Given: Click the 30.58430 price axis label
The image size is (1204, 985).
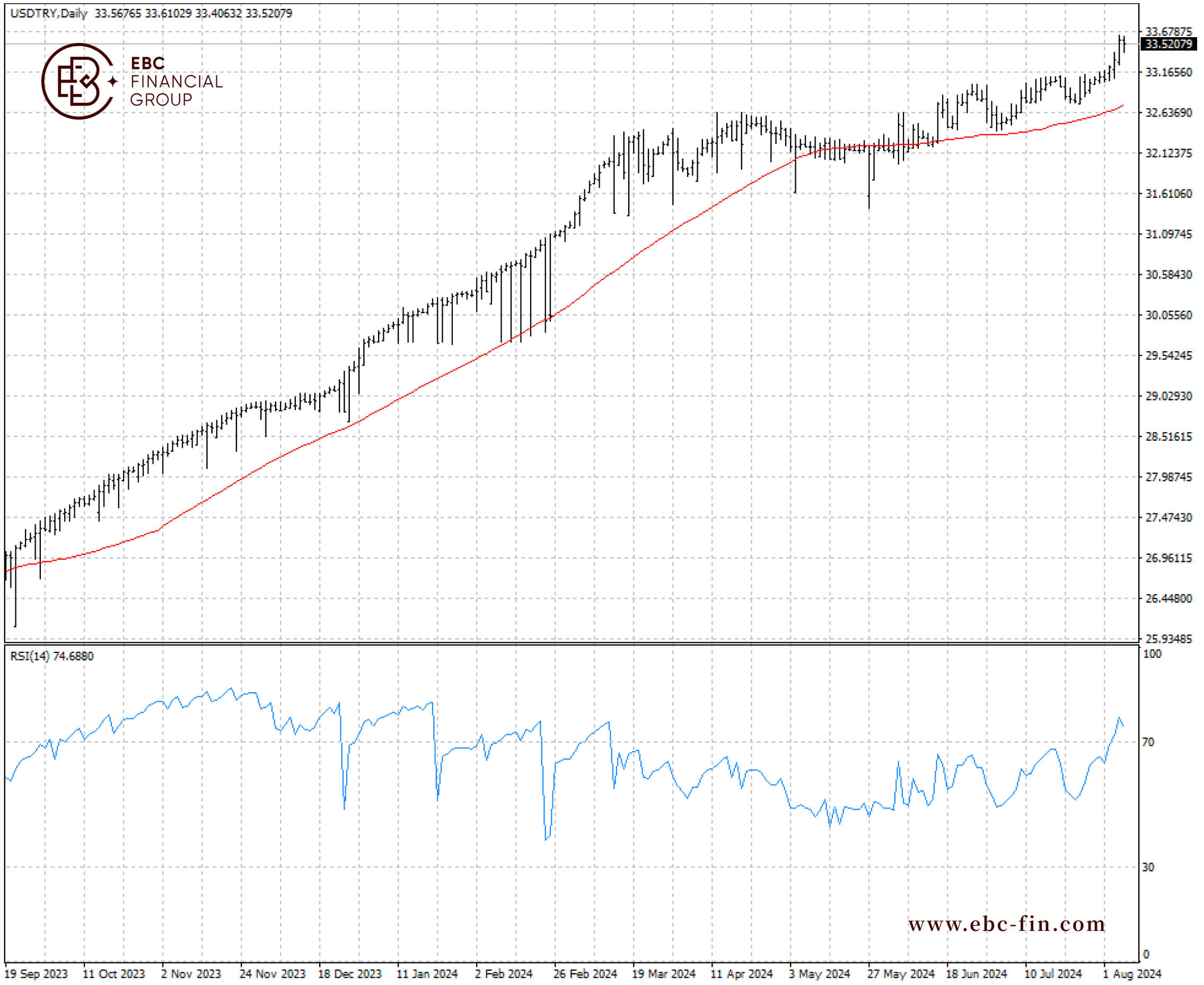Looking at the screenshot, I should coord(1168,275).
